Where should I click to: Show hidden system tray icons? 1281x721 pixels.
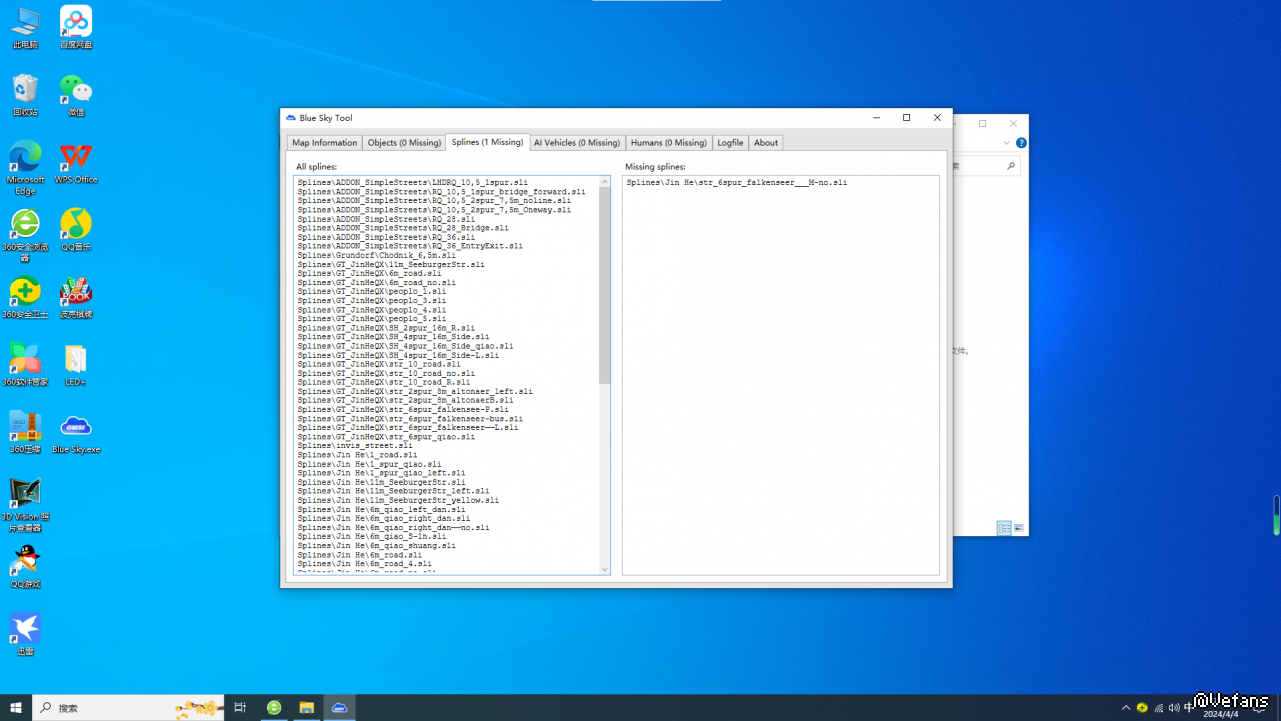coord(1126,708)
